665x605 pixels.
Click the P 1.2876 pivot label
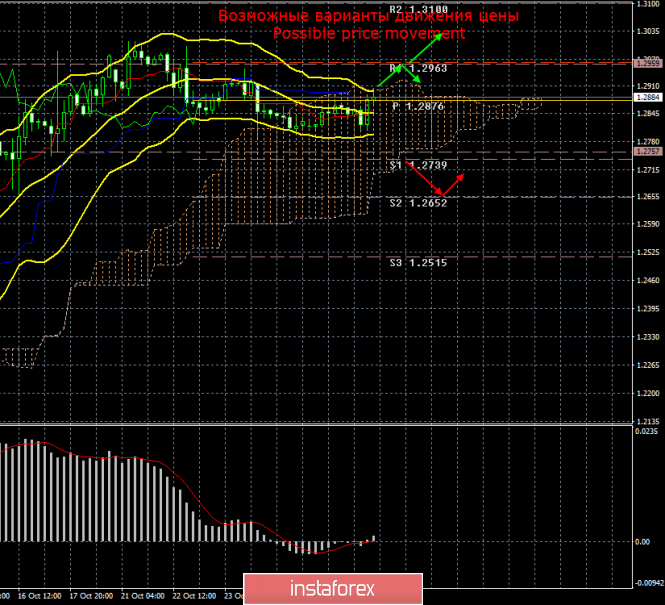[x=418, y=106]
